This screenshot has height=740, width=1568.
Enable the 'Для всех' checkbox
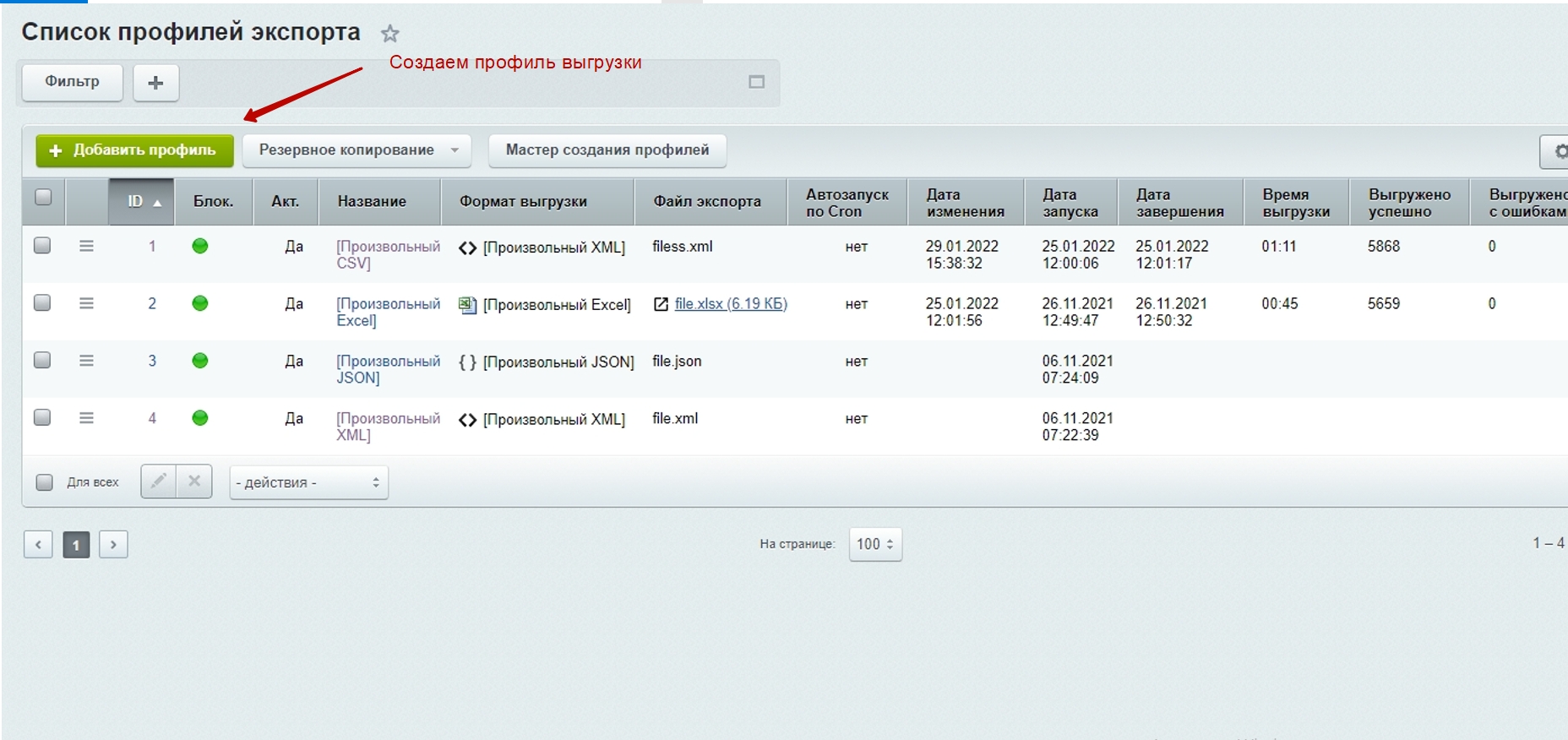(x=45, y=482)
